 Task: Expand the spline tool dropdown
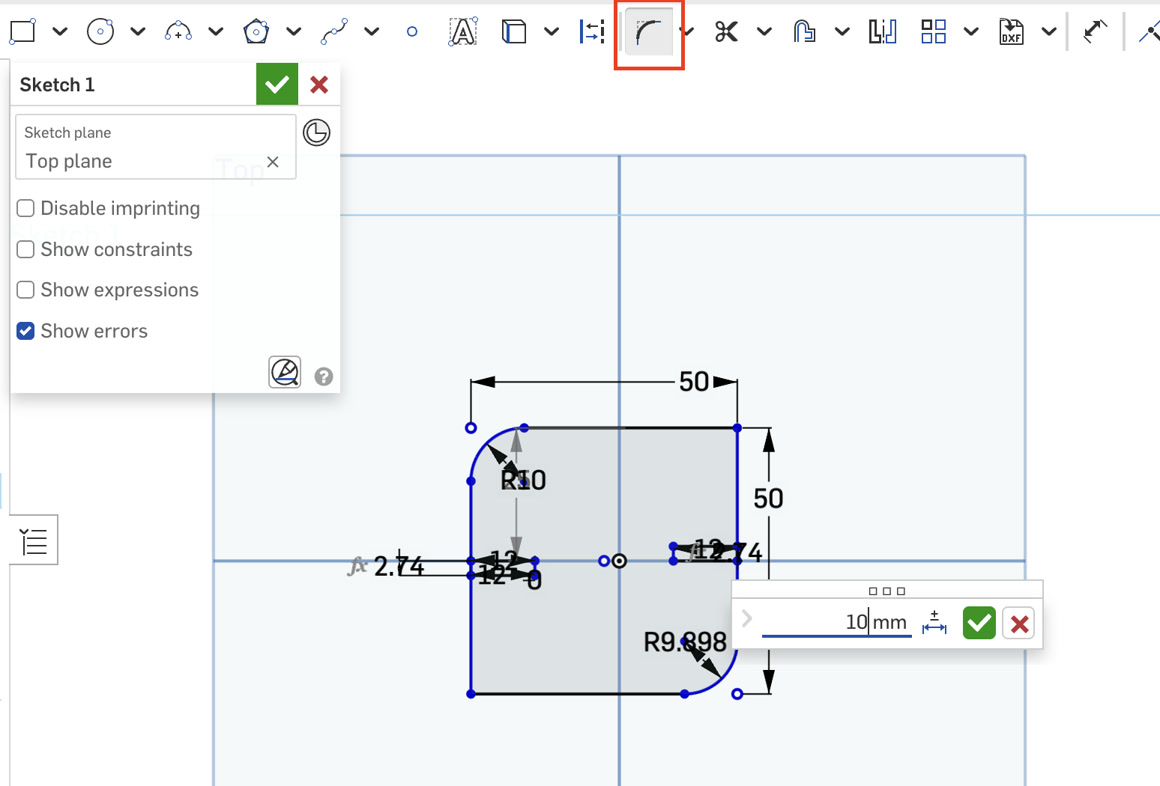[372, 32]
